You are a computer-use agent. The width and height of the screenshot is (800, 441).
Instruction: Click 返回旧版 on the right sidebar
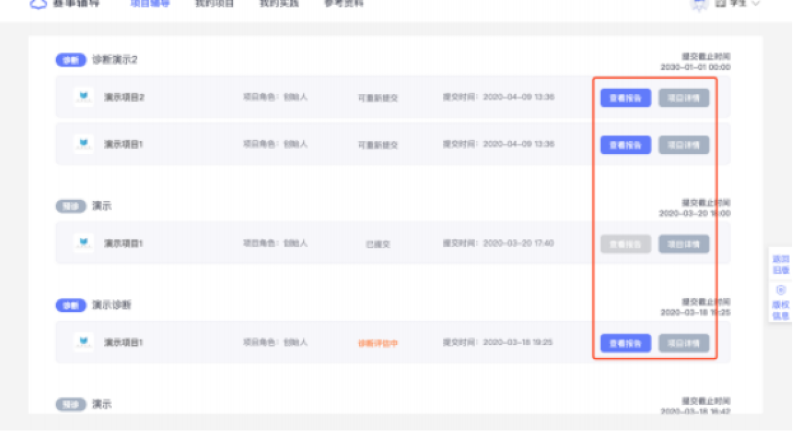780,264
